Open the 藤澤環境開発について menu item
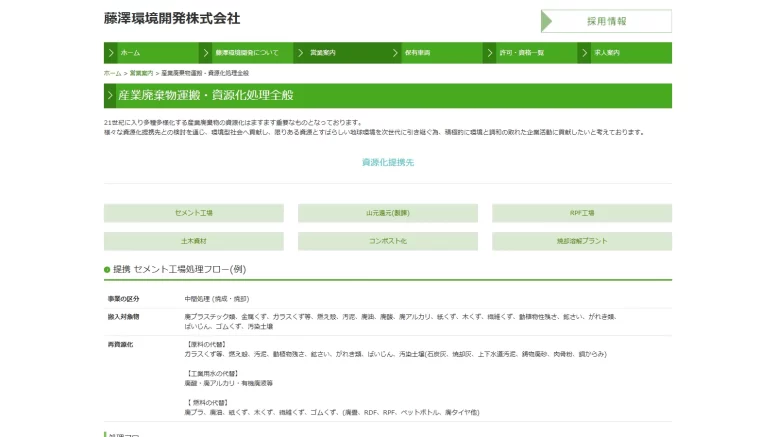Viewport: 776px width, 437px height. click(246, 53)
